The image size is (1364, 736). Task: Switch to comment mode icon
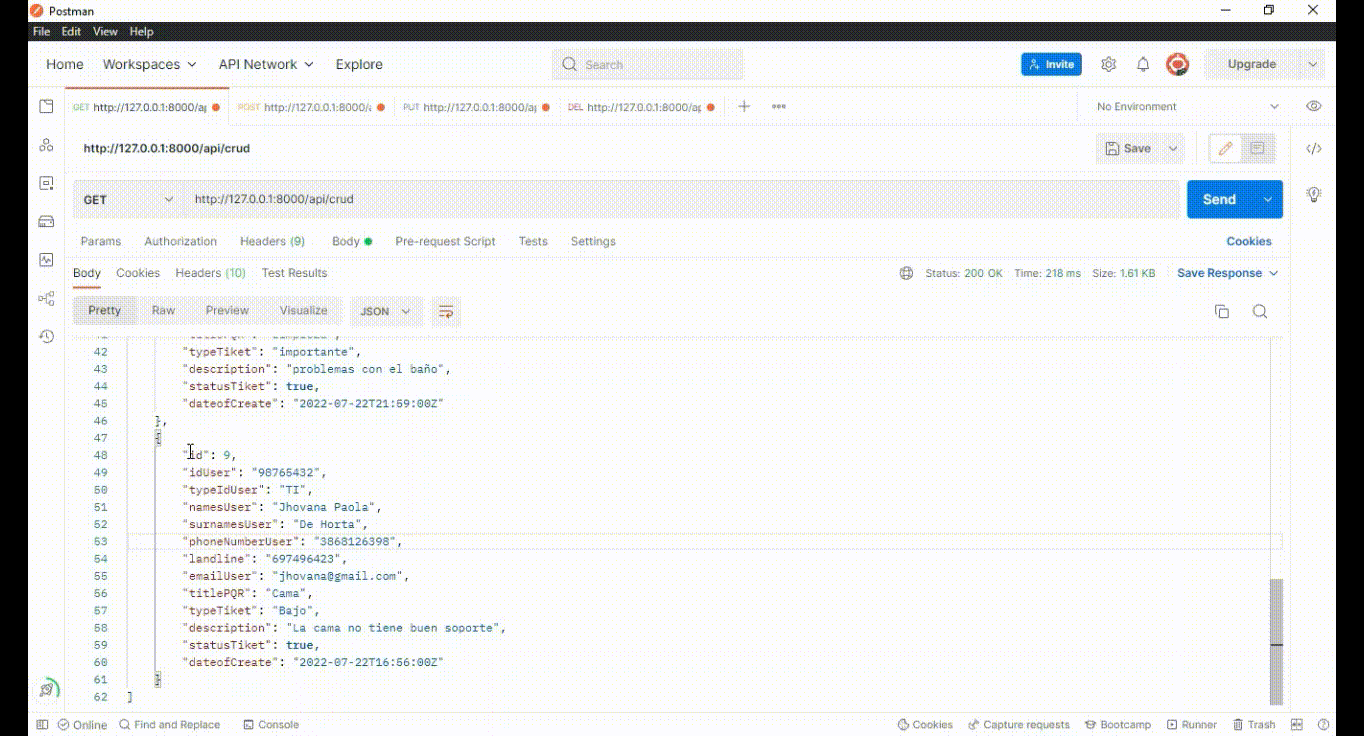tap(1258, 148)
